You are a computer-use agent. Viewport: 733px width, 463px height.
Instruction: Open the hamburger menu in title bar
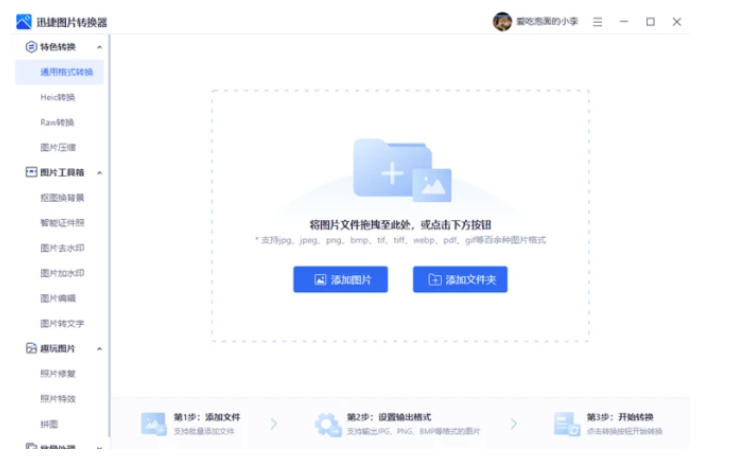(x=597, y=21)
